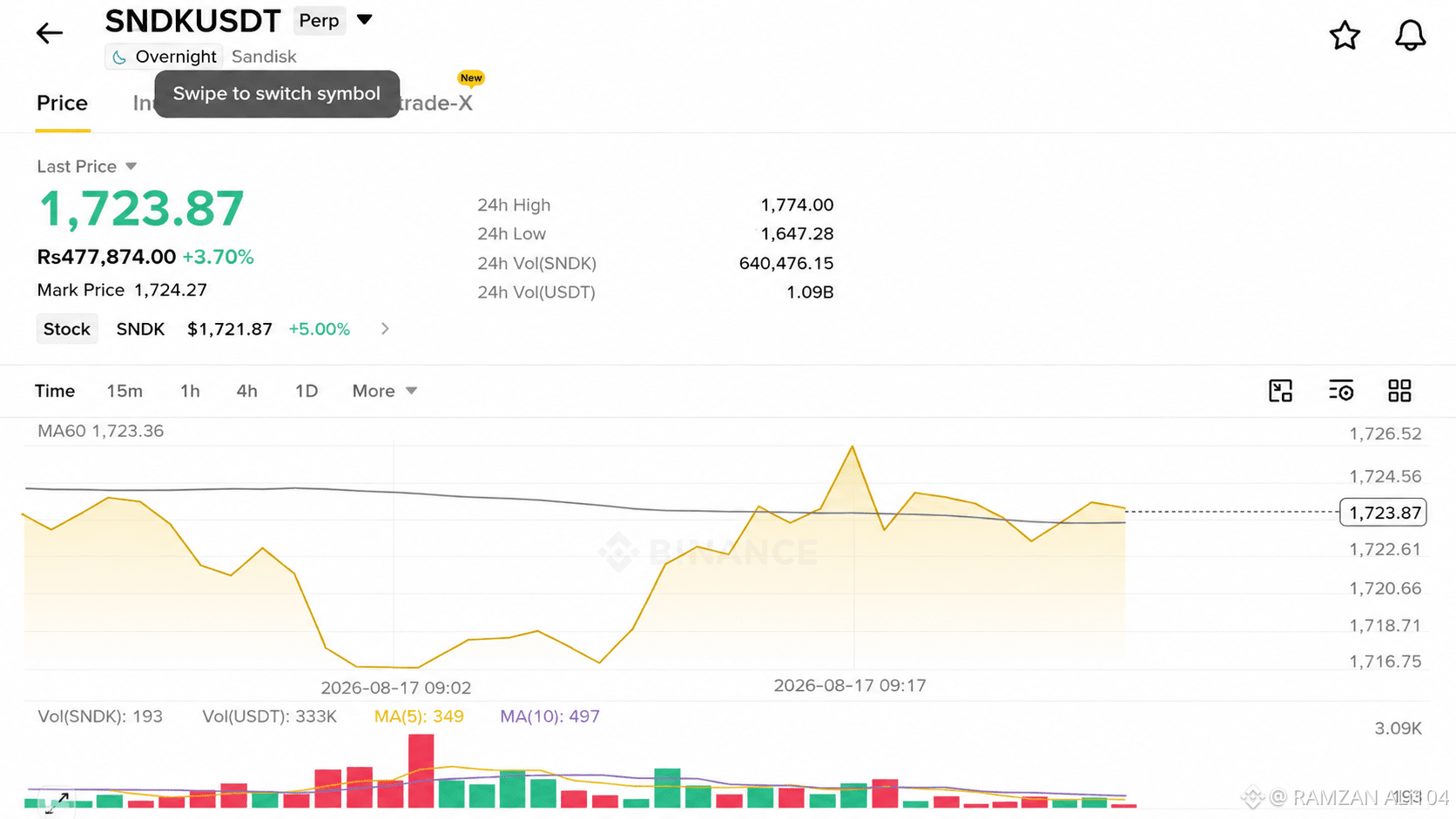Tap the 2026-08-17 09:02 time label
This screenshot has height=819, width=1456.
point(395,688)
